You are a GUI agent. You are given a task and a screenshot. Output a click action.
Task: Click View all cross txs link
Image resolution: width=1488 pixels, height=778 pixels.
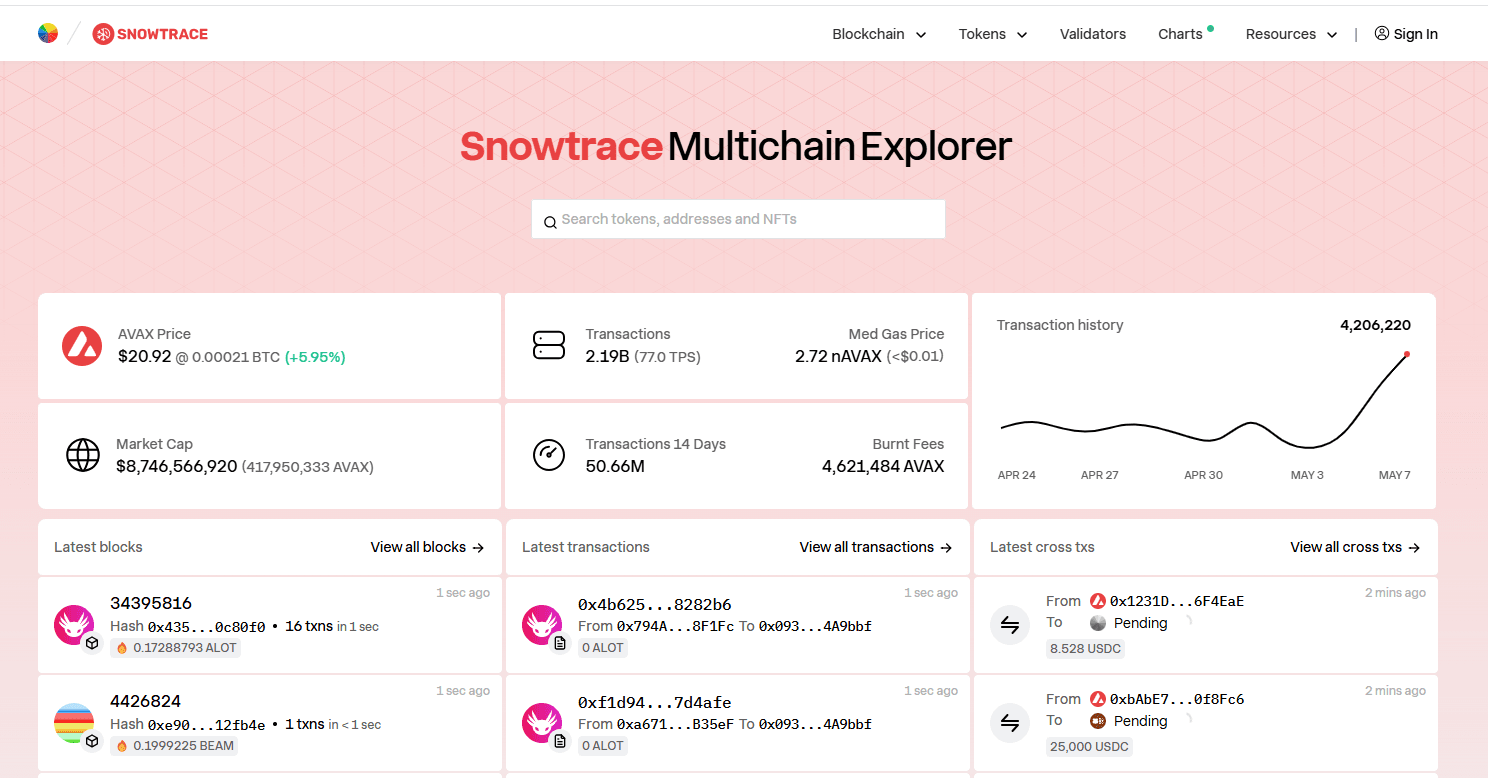pos(1355,547)
